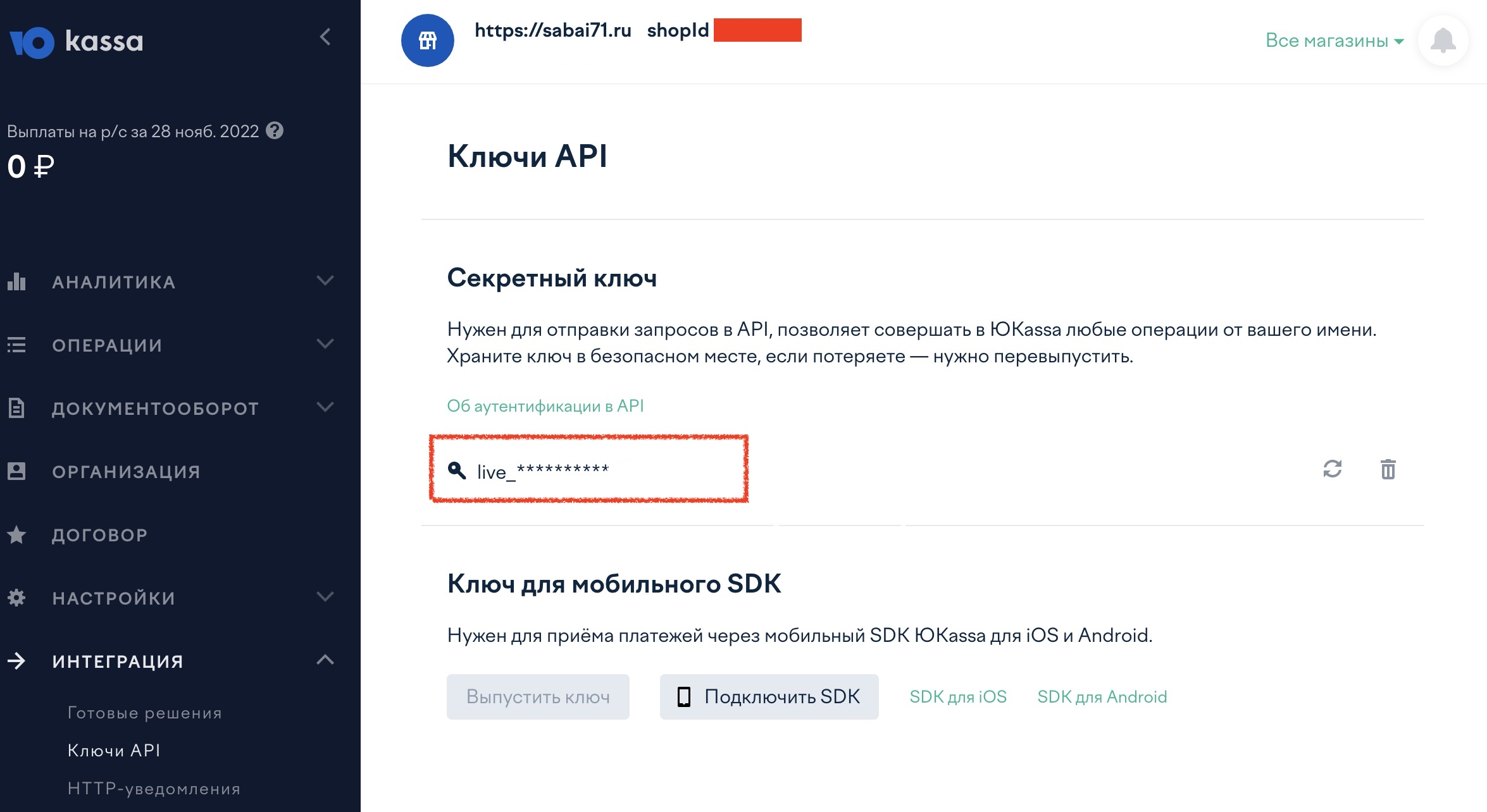Click the Договор star icon

pyautogui.click(x=16, y=534)
